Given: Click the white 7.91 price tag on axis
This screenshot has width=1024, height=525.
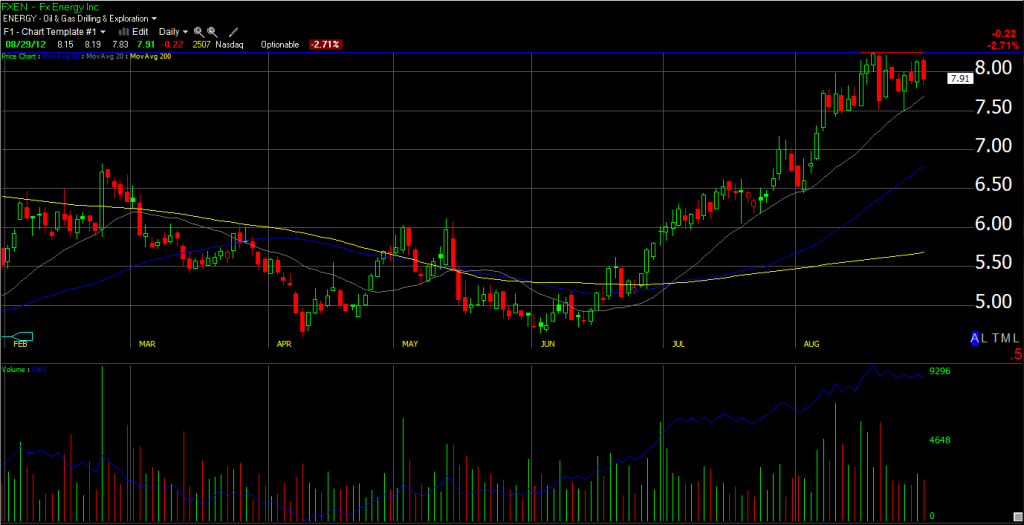Looking at the screenshot, I should pos(960,78).
